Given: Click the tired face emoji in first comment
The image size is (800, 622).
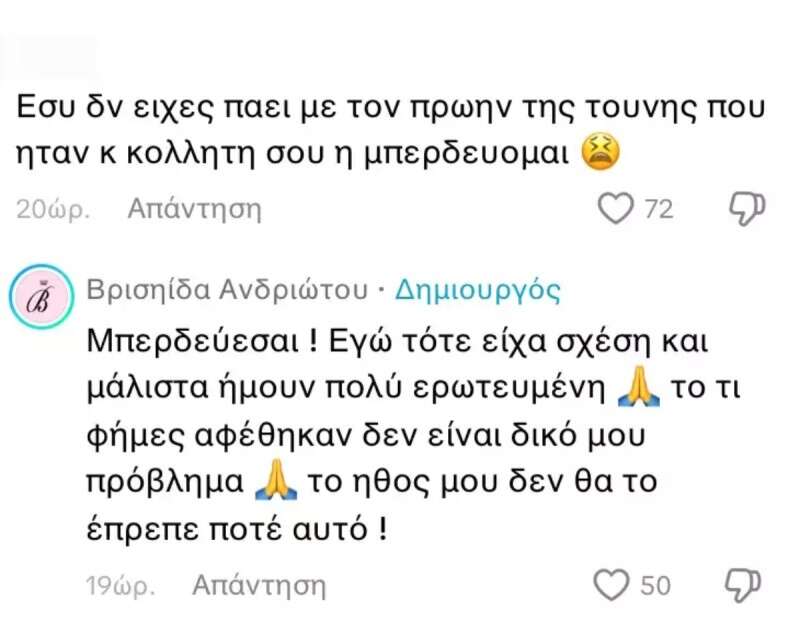Looking at the screenshot, I should coord(603,153).
